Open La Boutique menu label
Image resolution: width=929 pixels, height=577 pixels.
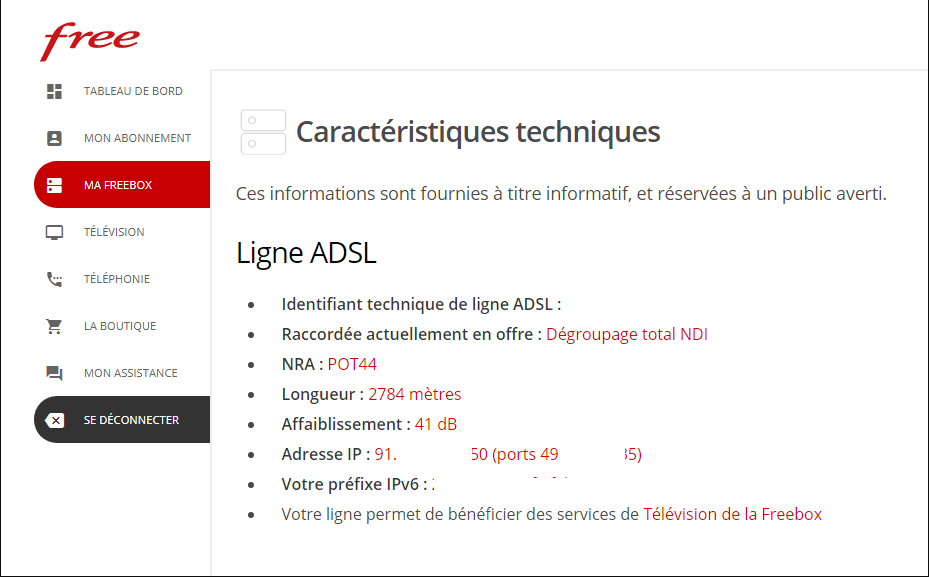pos(120,326)
